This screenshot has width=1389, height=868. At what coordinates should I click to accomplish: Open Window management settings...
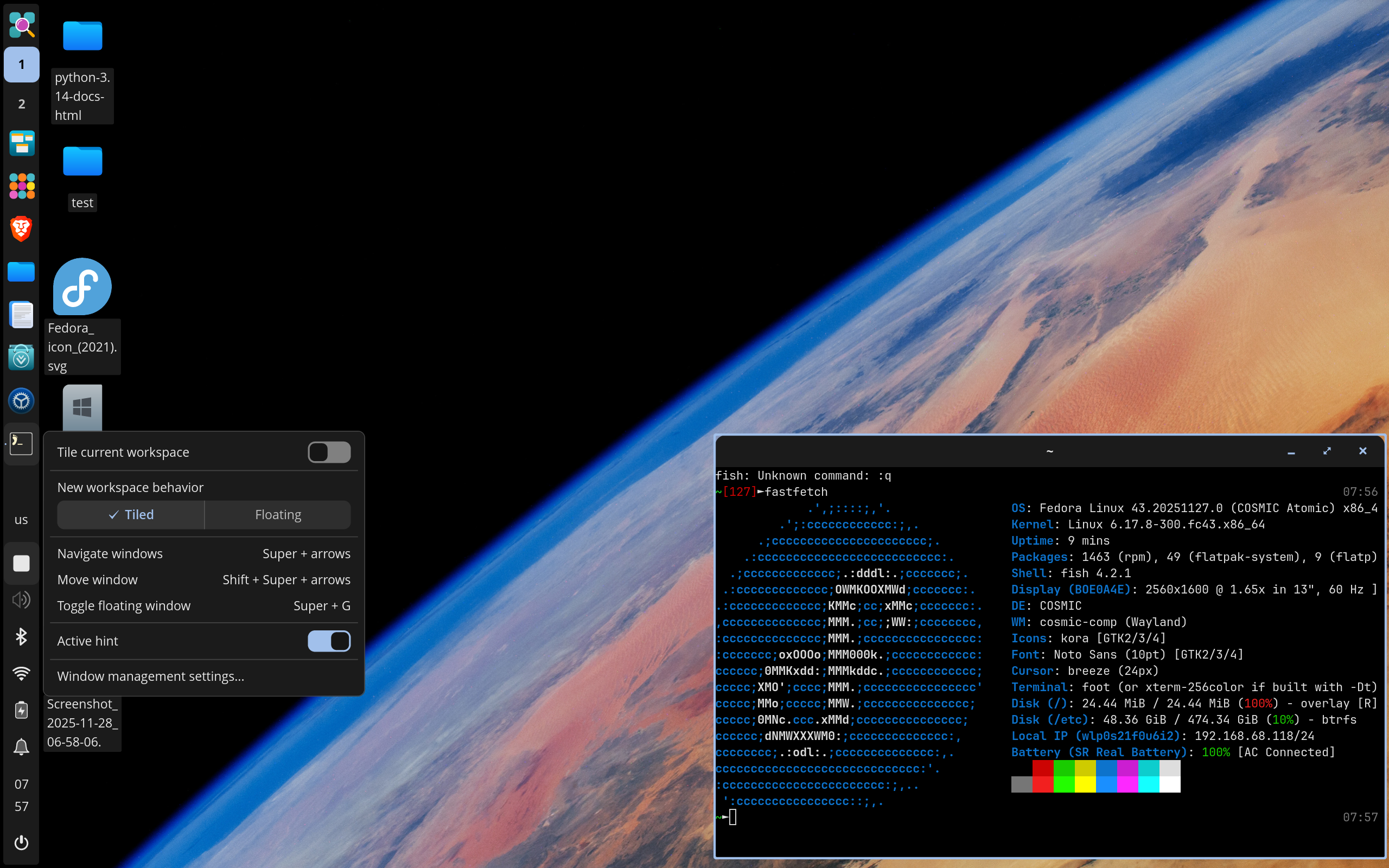[x=151, y=676]
